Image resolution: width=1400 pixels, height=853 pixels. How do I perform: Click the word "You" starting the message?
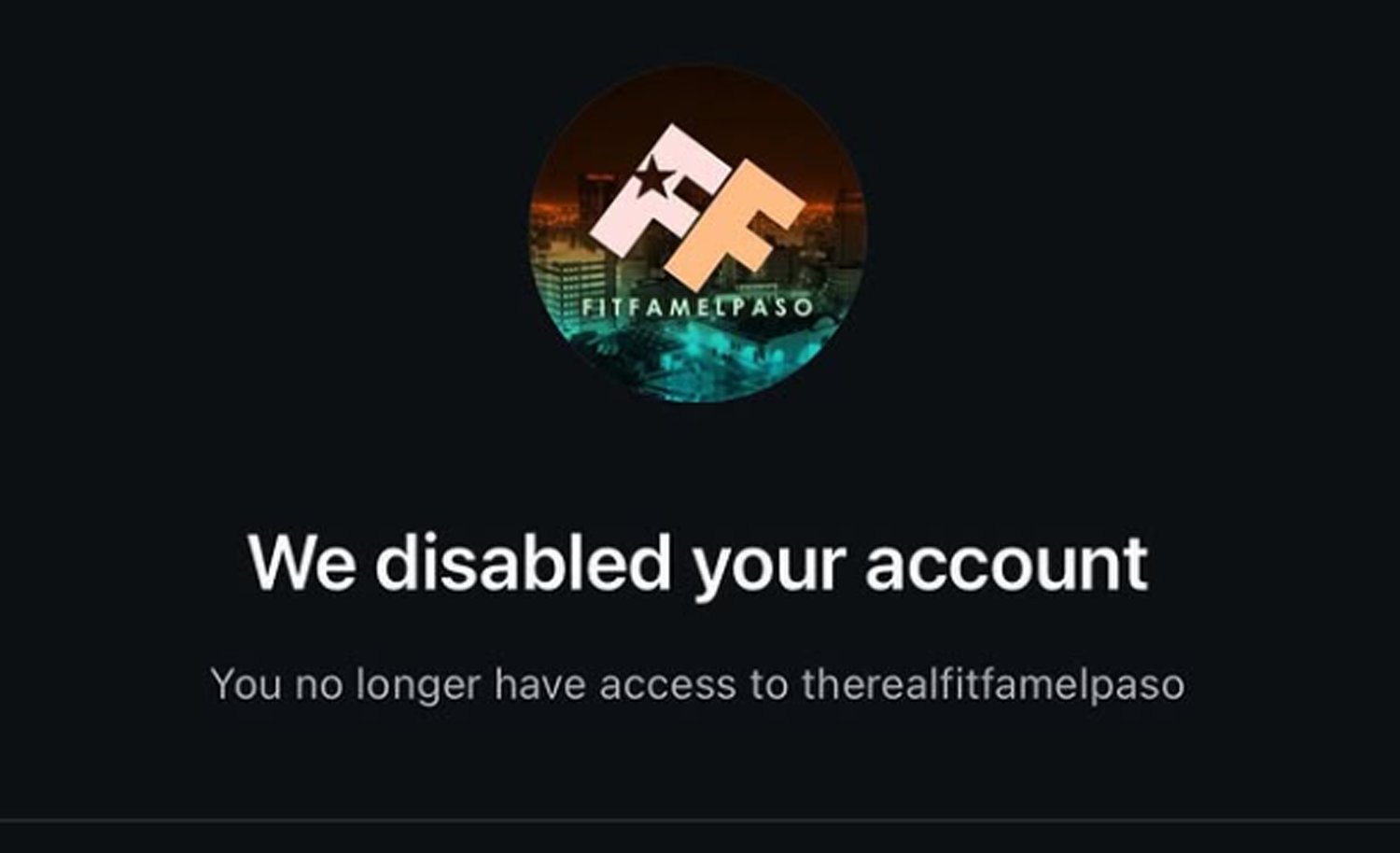pos(246,684)
